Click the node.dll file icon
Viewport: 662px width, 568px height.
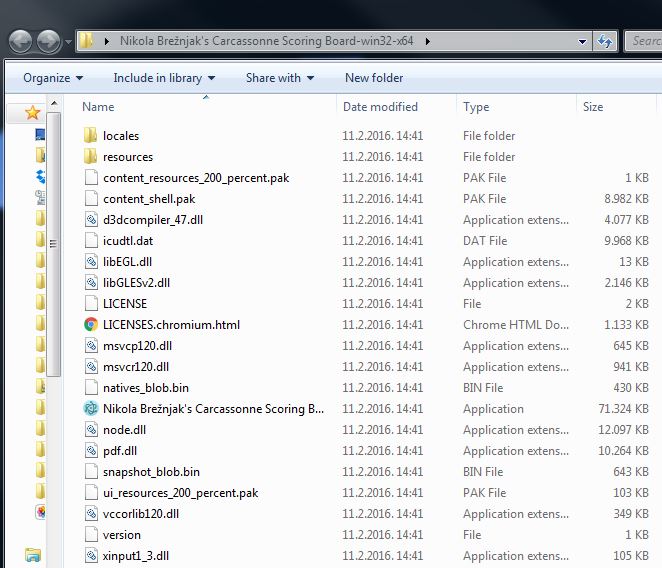click(91, 430)
